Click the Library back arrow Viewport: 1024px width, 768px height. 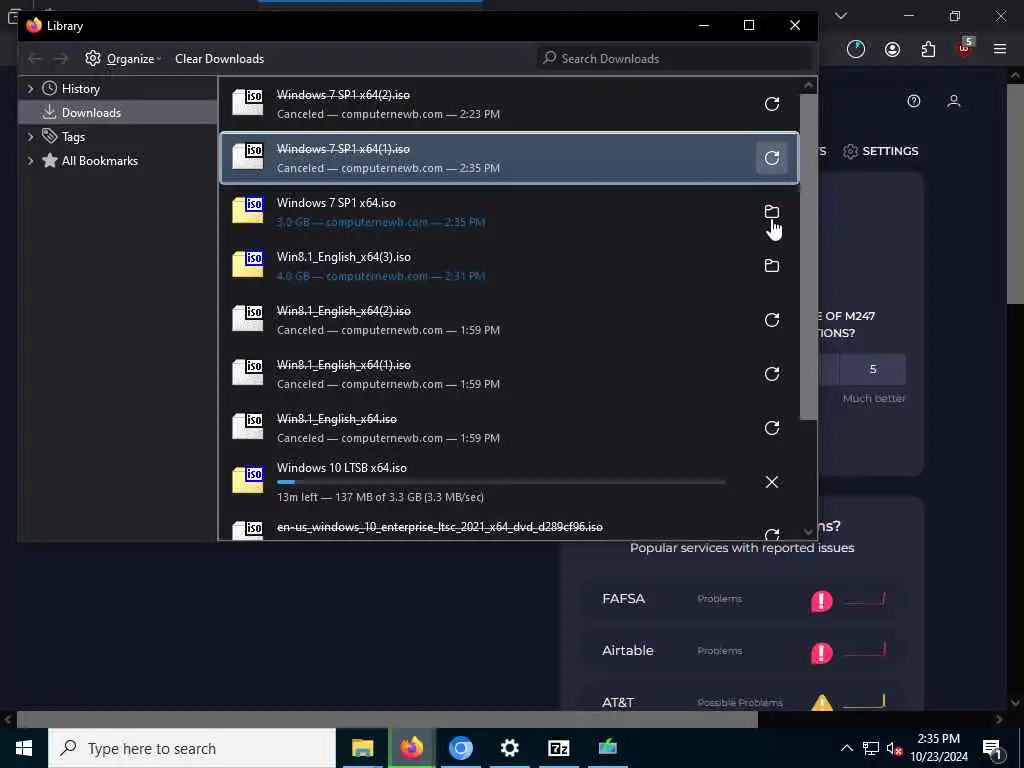(35, 59)
